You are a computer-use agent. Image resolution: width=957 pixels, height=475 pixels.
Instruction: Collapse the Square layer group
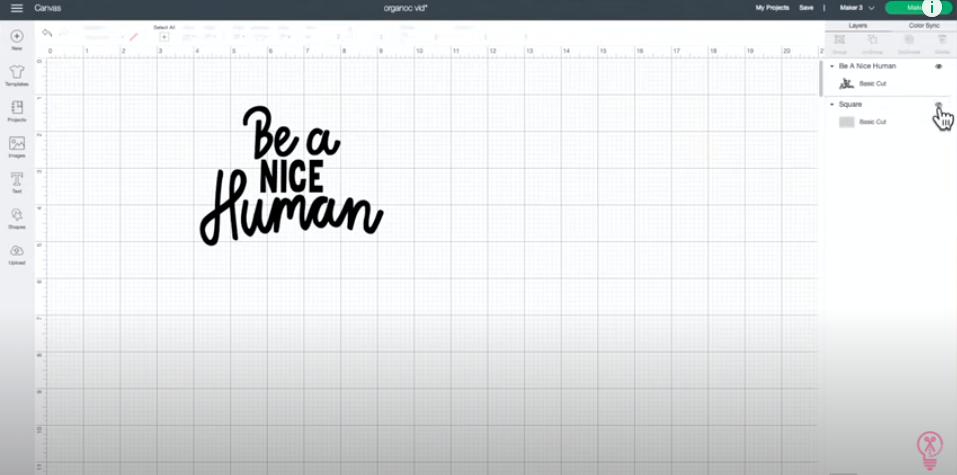click(x=831, y=104)
